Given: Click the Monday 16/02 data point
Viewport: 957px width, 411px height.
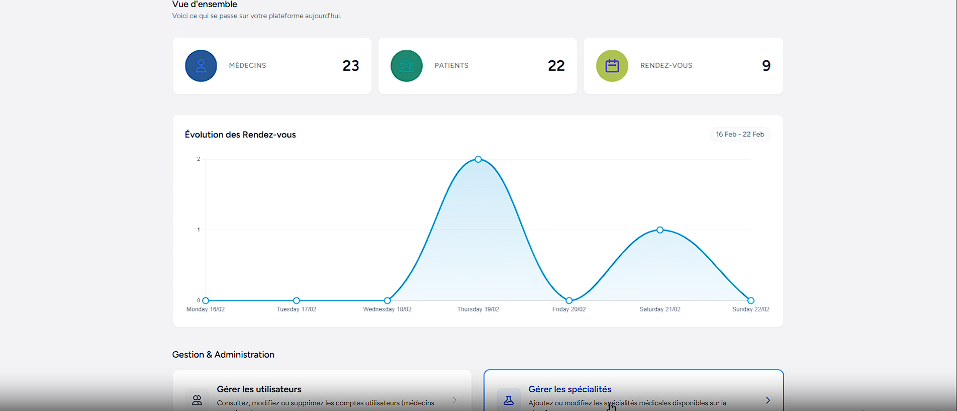Looking at the screenshot, I should 205,300.
